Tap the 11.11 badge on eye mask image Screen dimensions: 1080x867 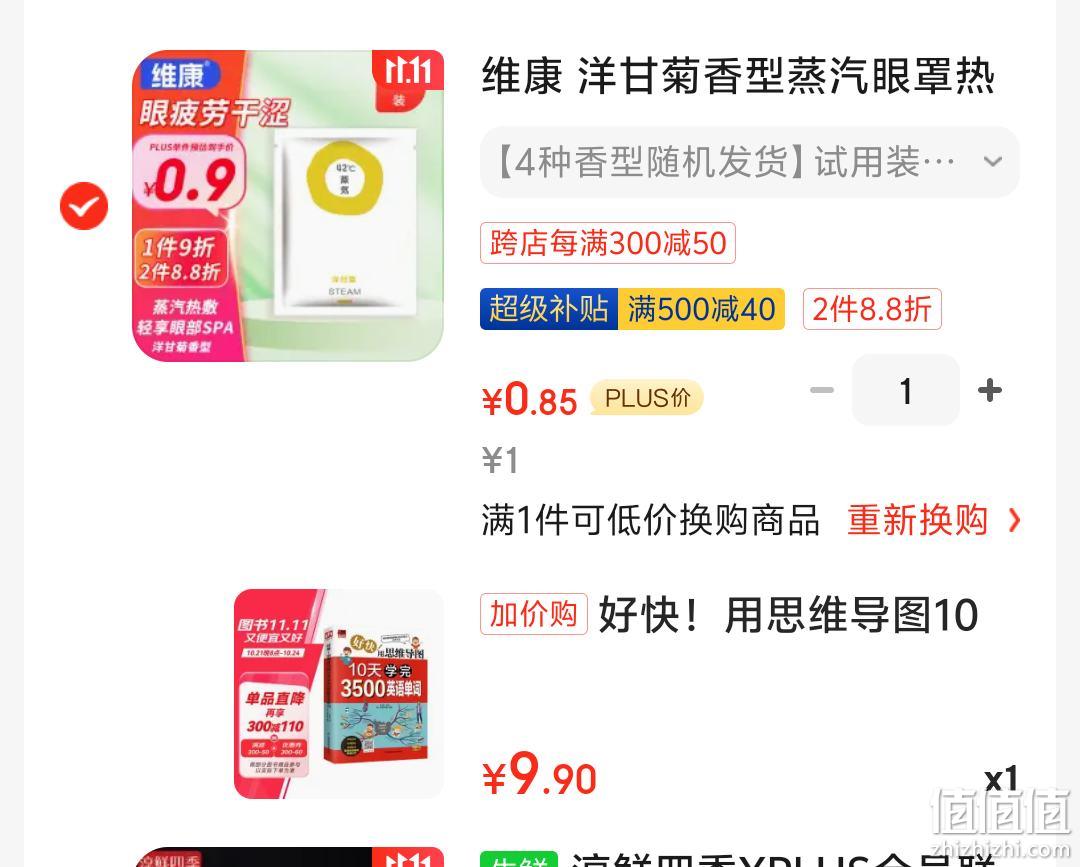click(408, 80)
